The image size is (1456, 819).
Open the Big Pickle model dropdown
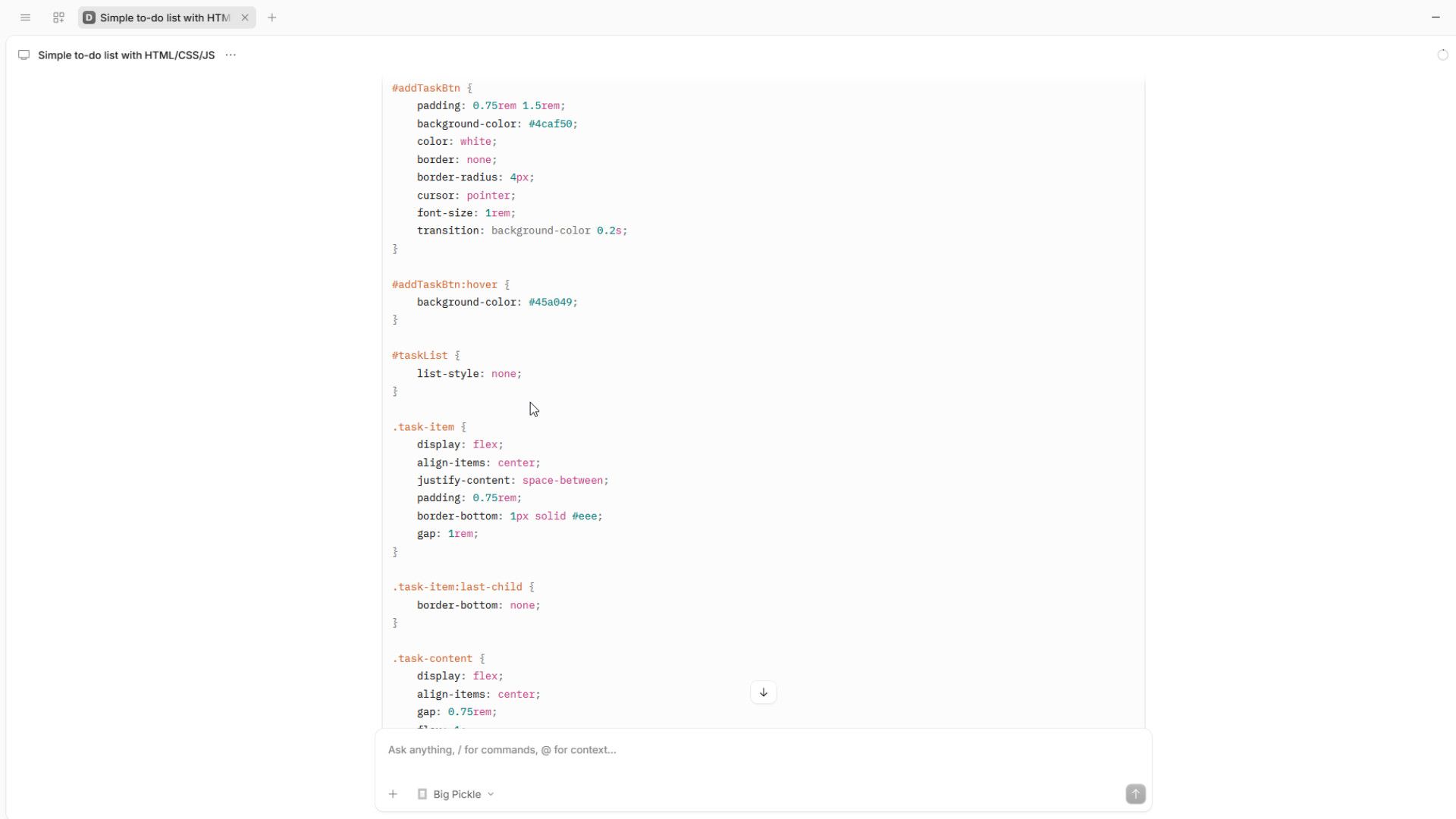click(456, 794)
